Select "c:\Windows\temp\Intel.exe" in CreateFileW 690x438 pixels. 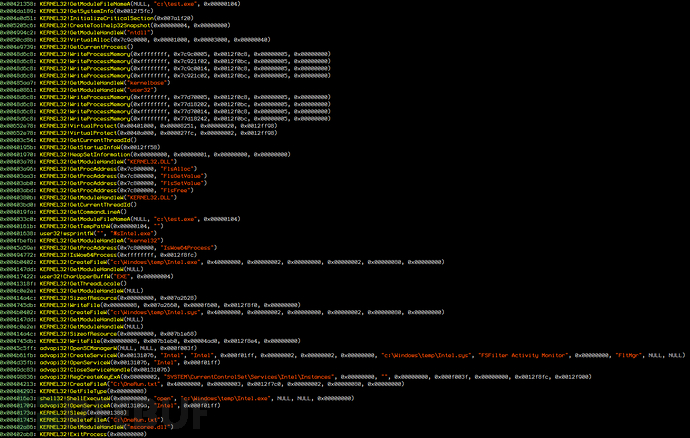click(x=155, y=262)
